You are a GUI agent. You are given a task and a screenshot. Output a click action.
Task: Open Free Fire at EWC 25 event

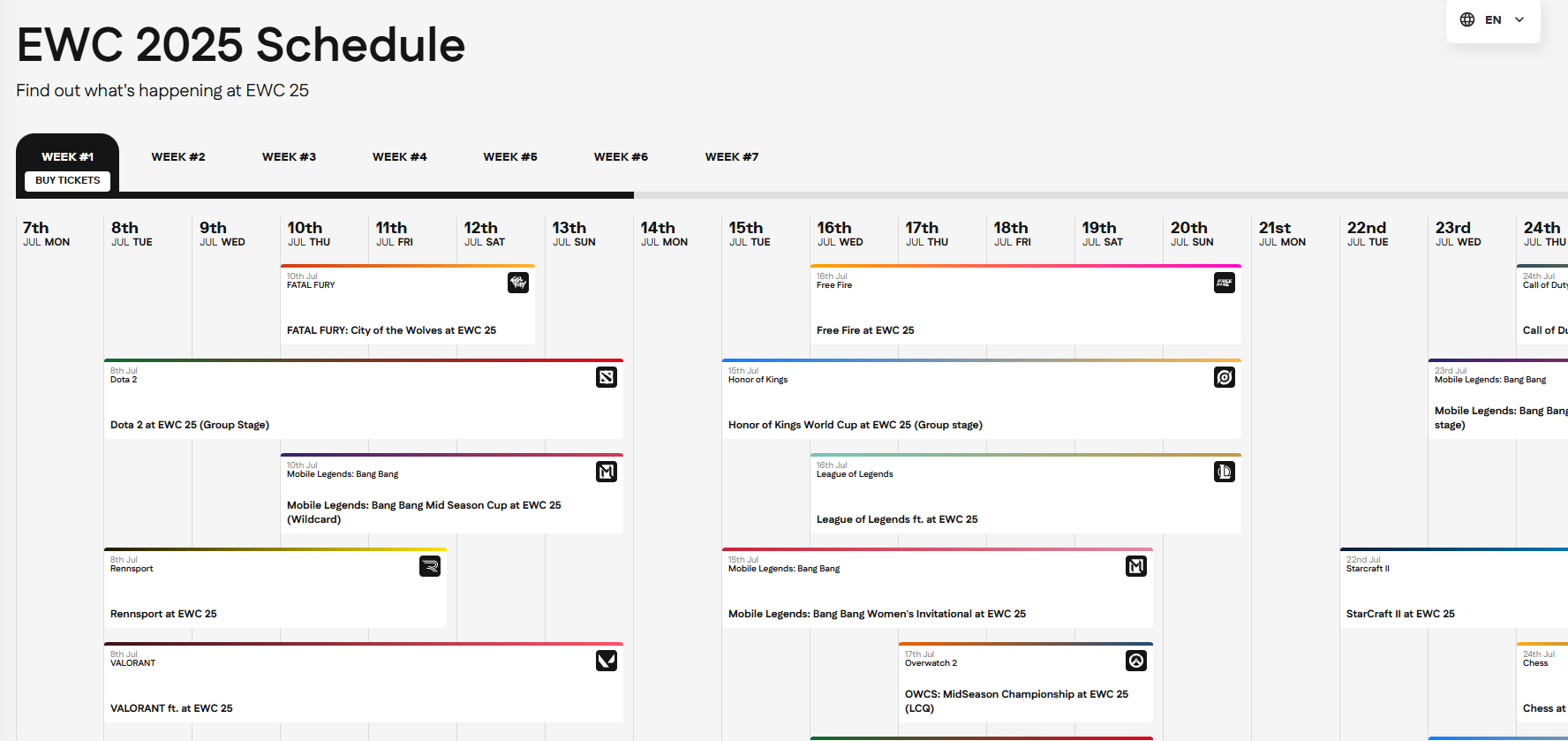[1026, 305]
